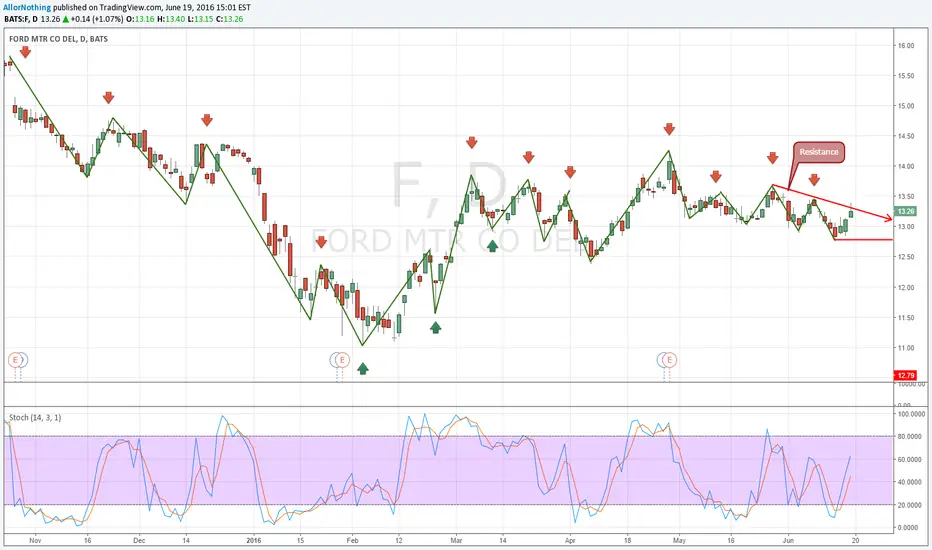Click the FORD MTR CO DEL, D, BATS title
This screenshot has width=932, height=550.
(x=58, y=39)
